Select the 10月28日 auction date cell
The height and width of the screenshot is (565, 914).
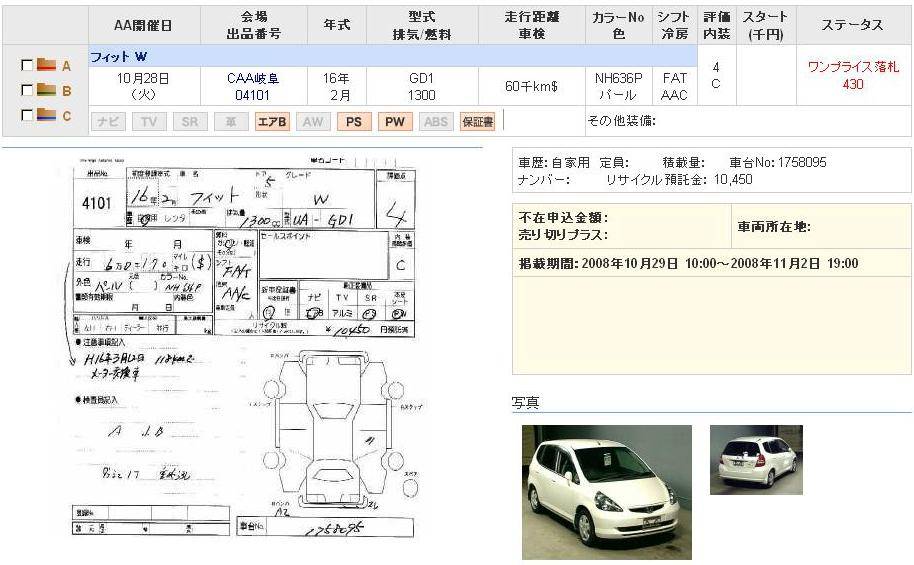[143, 86]
